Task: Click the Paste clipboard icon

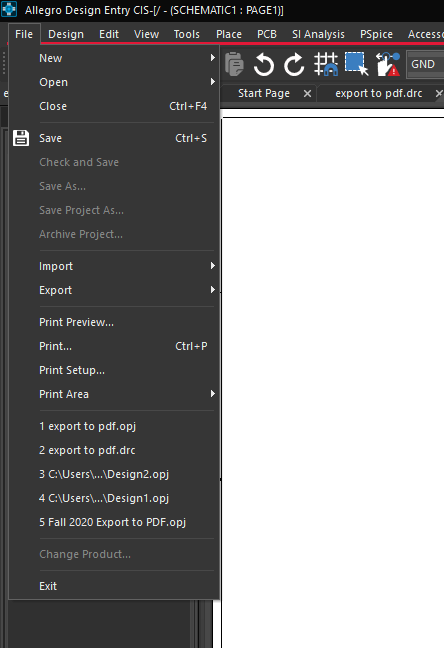Action: 234,64
